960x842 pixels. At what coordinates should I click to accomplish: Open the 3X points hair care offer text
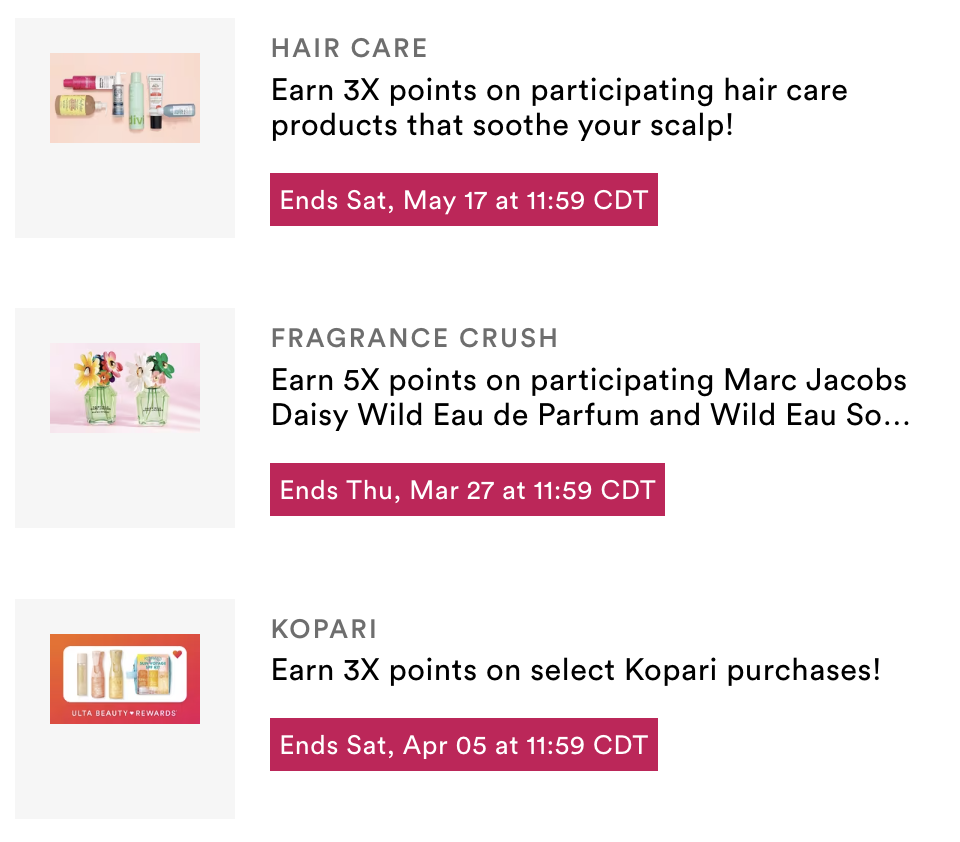[x=559, y=108]
